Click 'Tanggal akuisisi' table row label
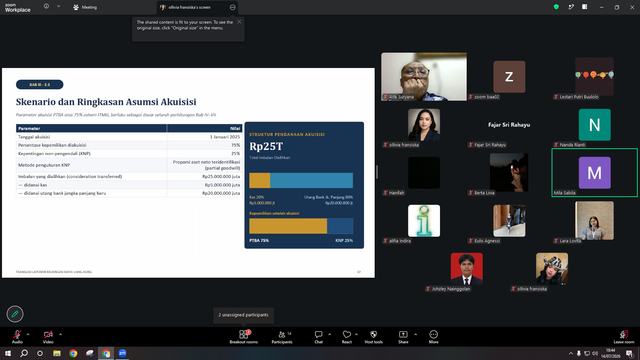This screenshot has width=640, height=360. [x=34, y=137]
